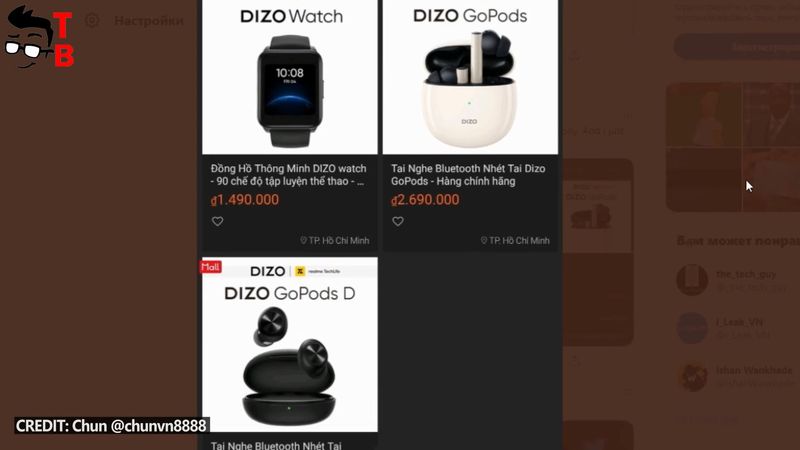Open the DIZO GoPods D product image
The height and width of the screenshot is (450, 800).
click(x=290, y=344)
